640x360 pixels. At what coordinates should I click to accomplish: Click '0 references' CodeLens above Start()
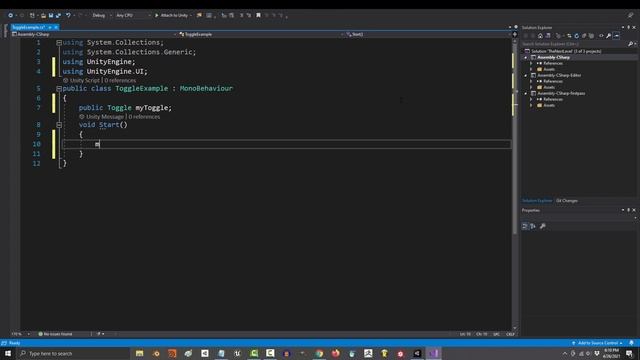coord(144,117)
